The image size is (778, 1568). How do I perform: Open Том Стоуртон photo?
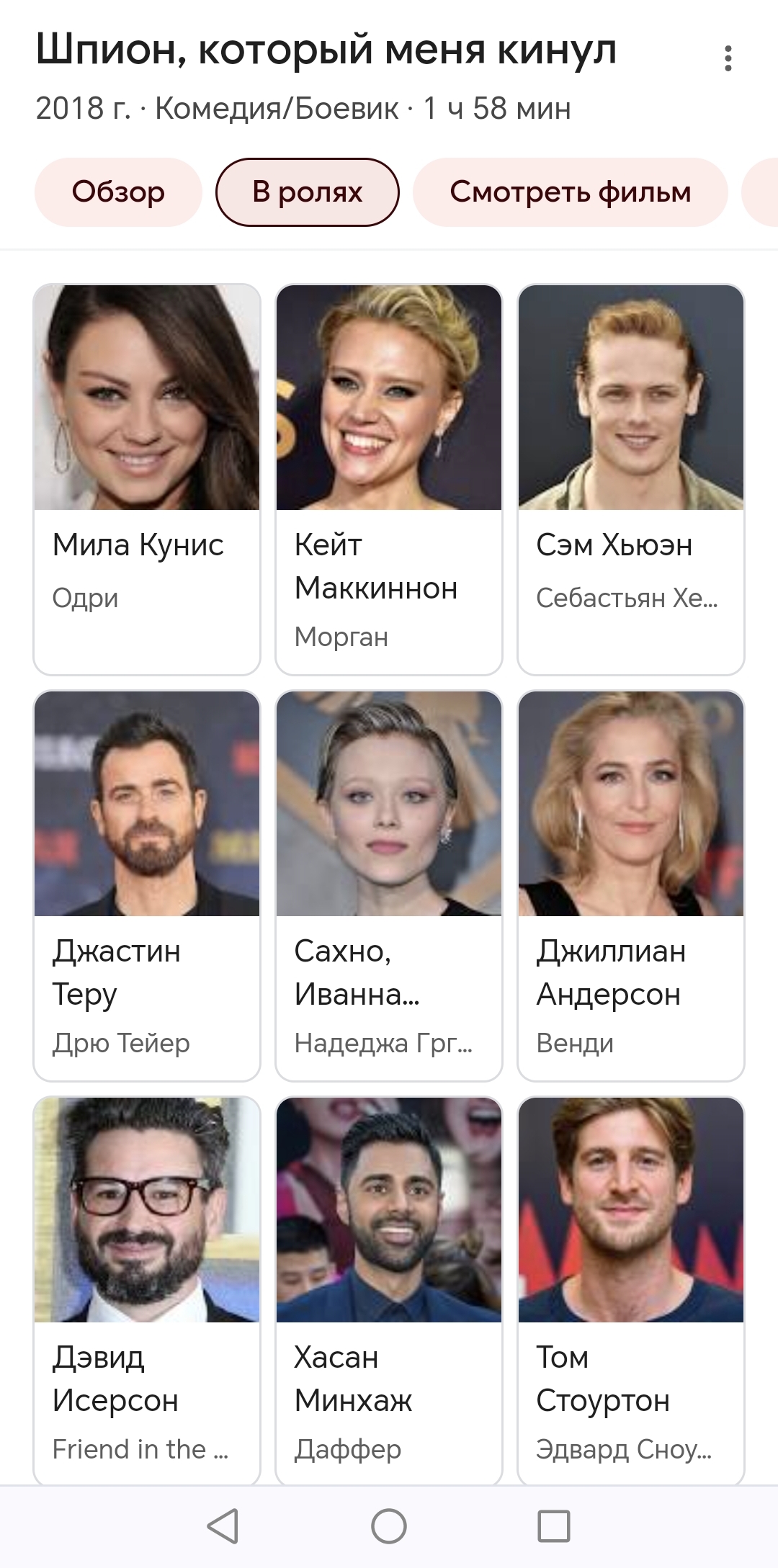point(631,1210)
